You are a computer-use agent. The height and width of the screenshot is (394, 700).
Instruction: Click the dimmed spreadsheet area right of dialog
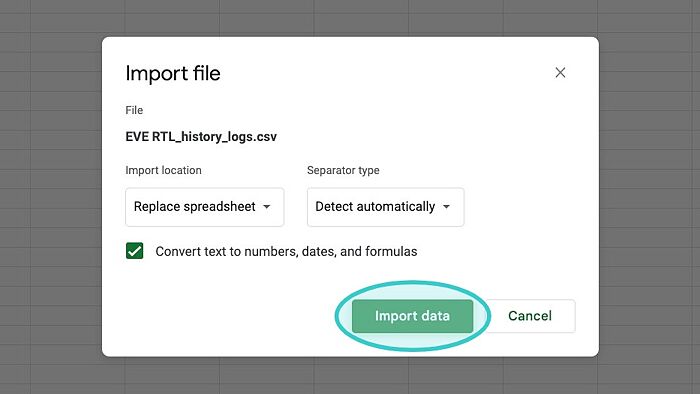coord(650,196)
